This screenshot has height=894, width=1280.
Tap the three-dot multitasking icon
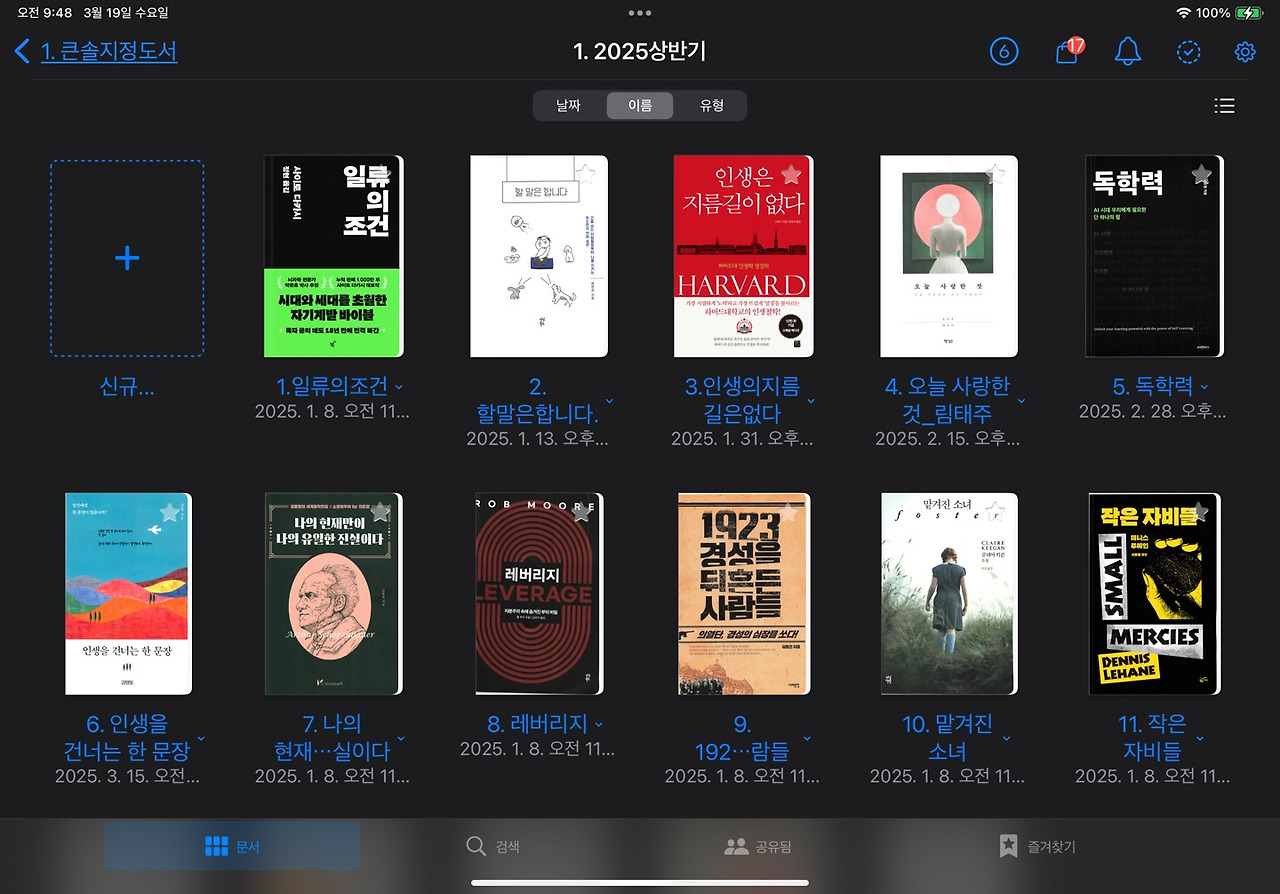[640, 13]
